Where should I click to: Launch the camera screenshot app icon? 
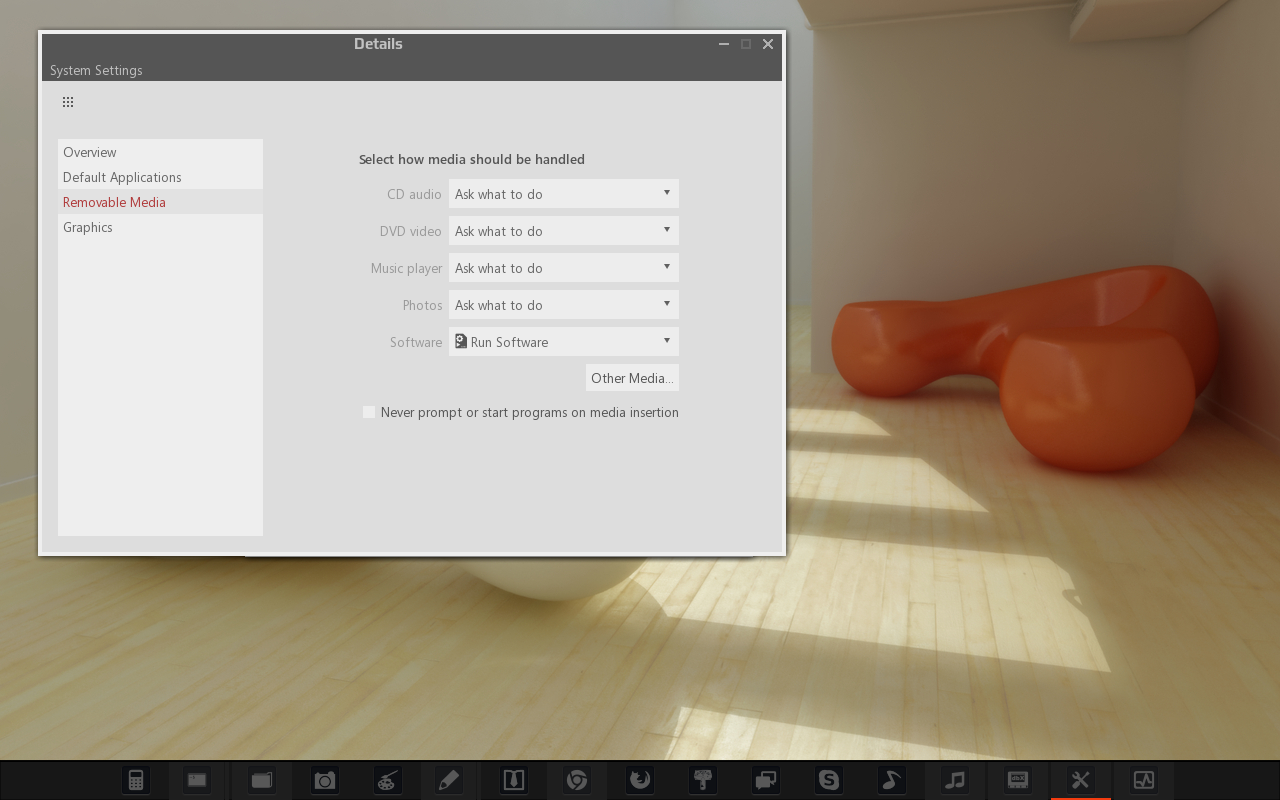pyautogui.click(x=324, y=780)
